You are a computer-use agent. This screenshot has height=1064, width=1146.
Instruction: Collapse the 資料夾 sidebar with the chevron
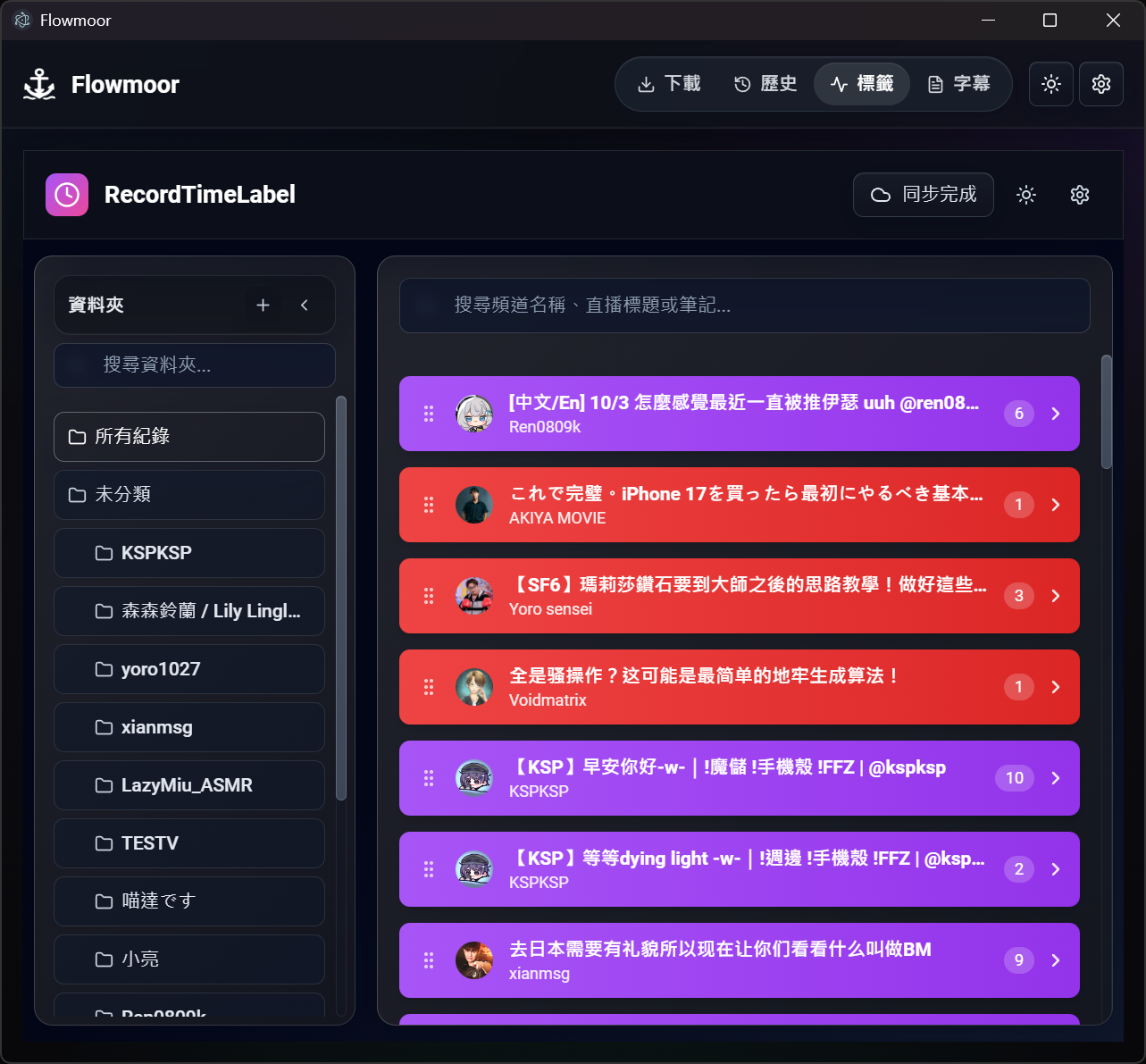pyautogui.click(x=305, y=306)
